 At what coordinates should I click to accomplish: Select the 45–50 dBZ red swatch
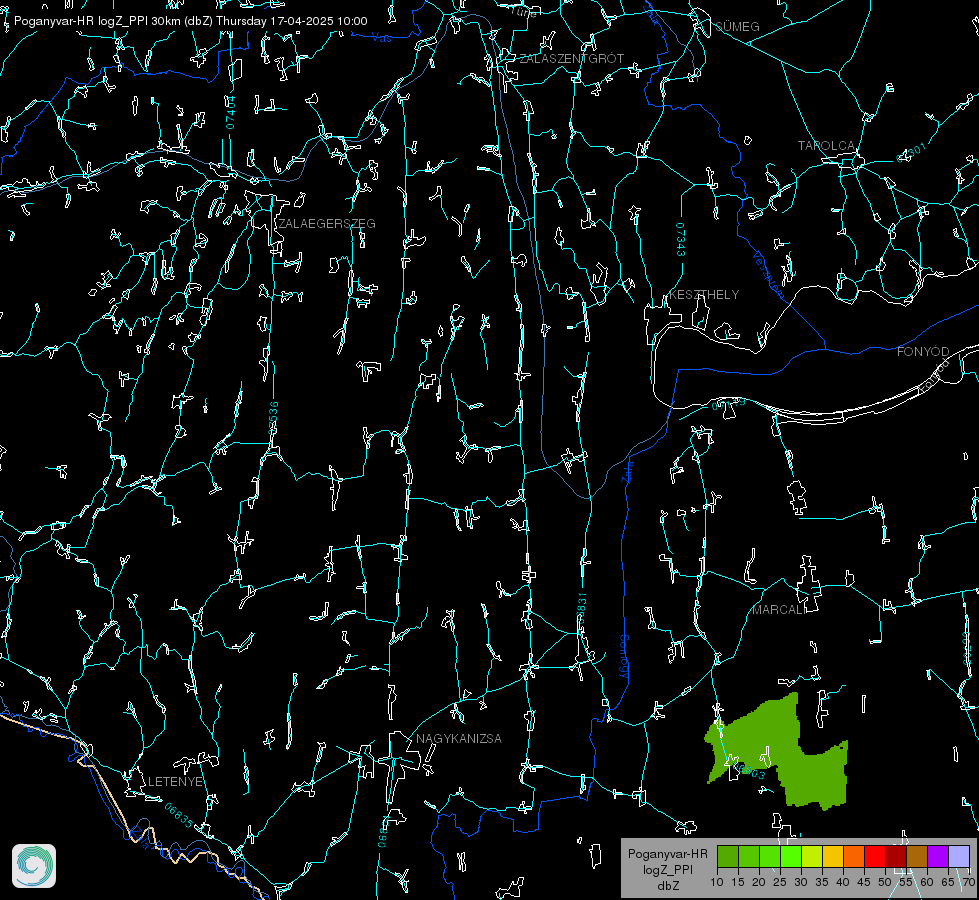875,856
